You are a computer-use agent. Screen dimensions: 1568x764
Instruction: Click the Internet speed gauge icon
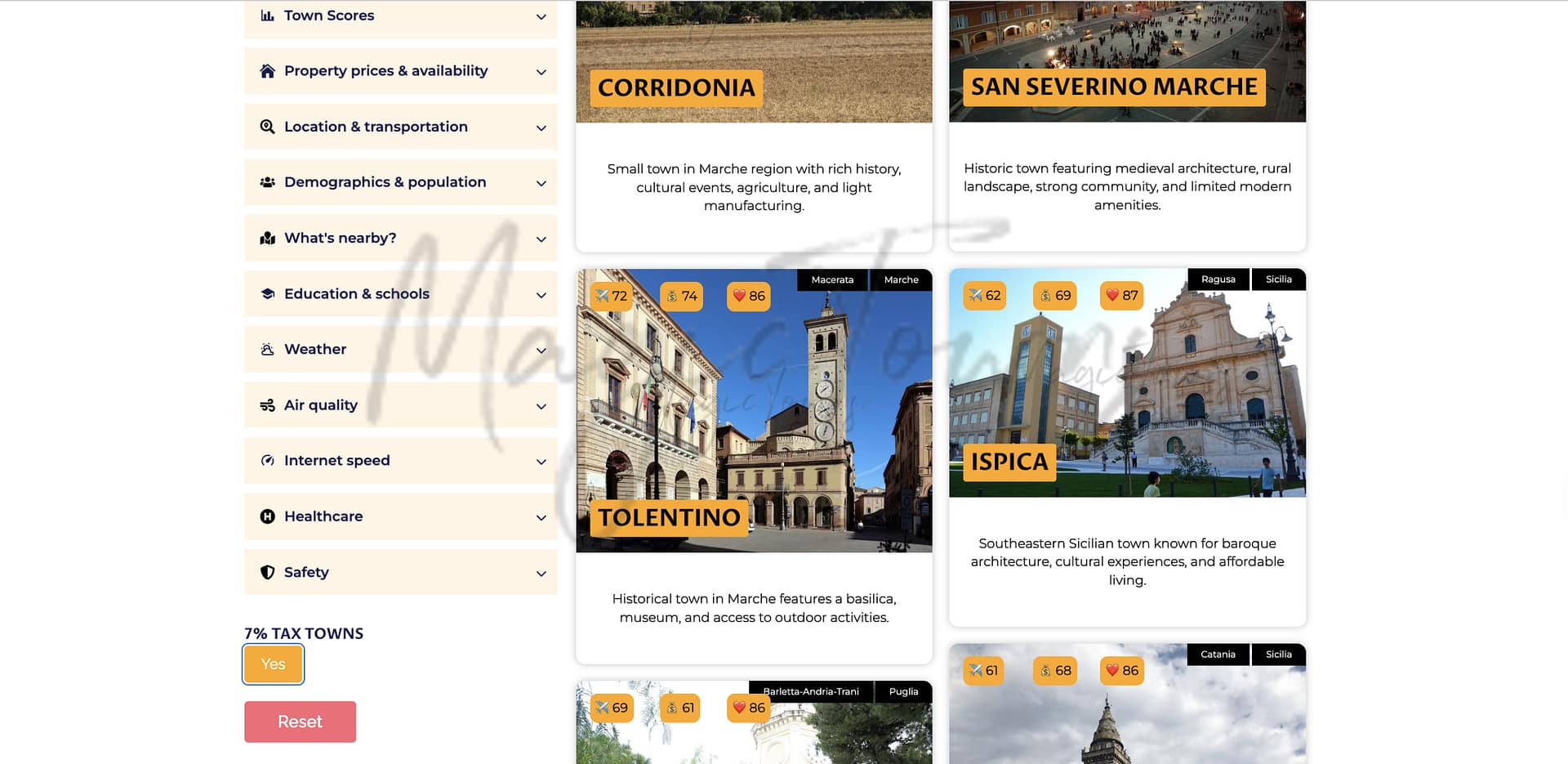tap(267, 461)
